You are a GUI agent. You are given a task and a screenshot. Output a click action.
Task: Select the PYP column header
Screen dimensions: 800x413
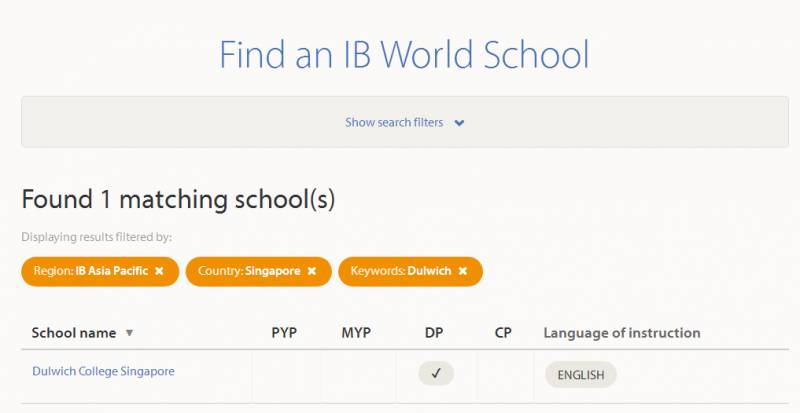284,333
